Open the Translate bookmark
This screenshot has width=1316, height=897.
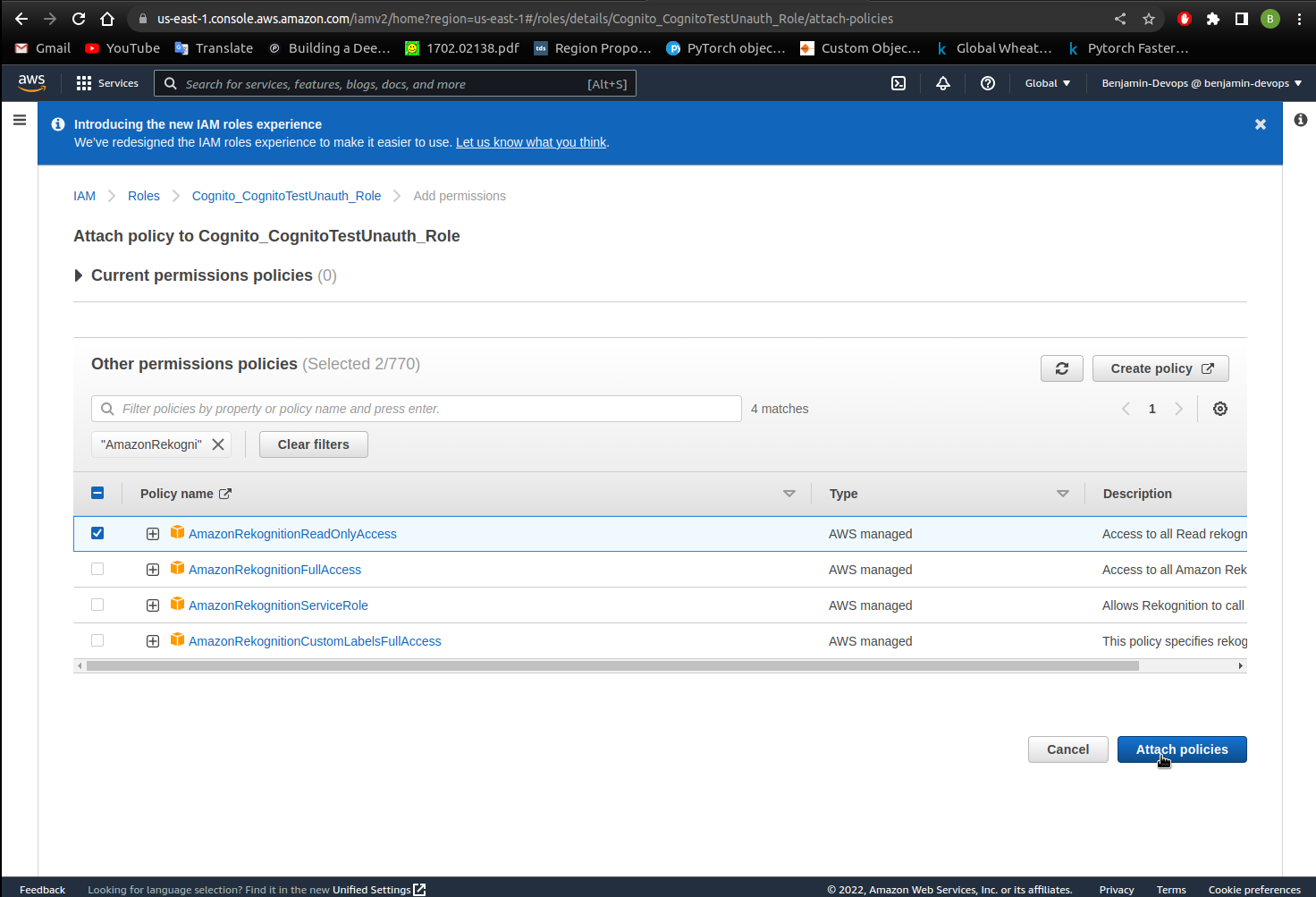pyautogui.click(x=214, y=48)
